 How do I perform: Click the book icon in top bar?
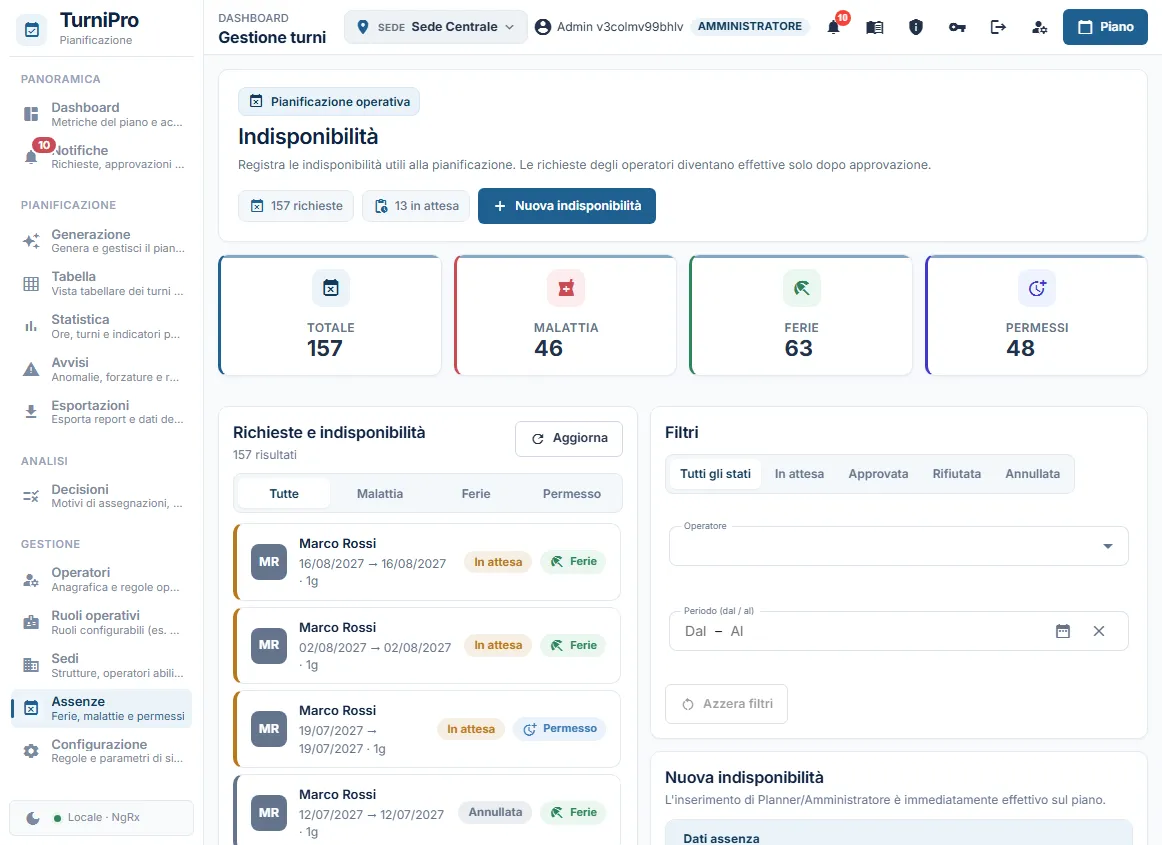(874, 27)
